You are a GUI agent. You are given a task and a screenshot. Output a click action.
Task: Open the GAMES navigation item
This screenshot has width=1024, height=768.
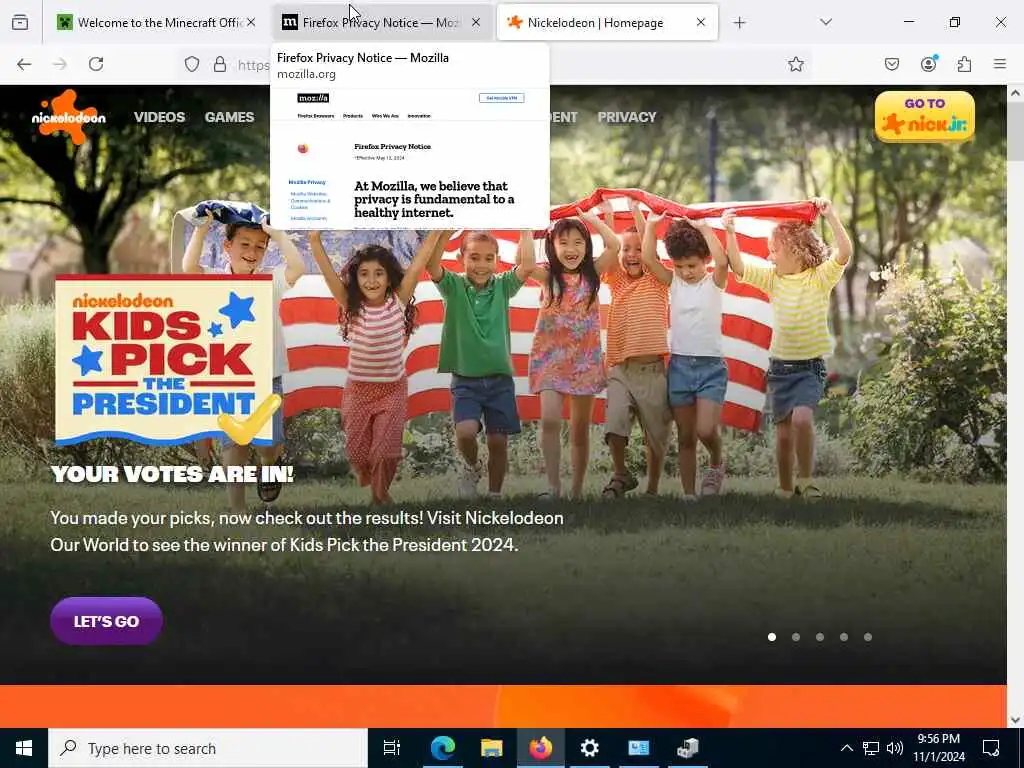click(x=229, y=117)
